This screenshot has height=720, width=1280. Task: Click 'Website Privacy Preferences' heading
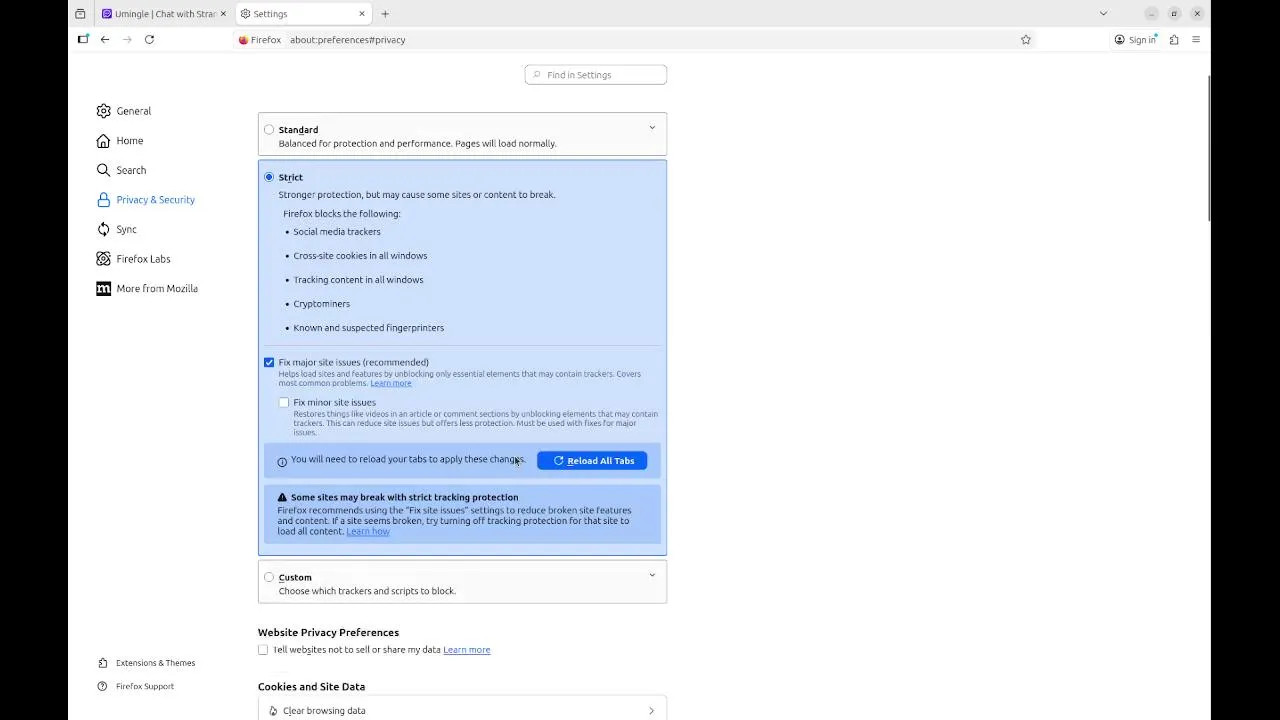pyautogui.click(x=328, y=633)
